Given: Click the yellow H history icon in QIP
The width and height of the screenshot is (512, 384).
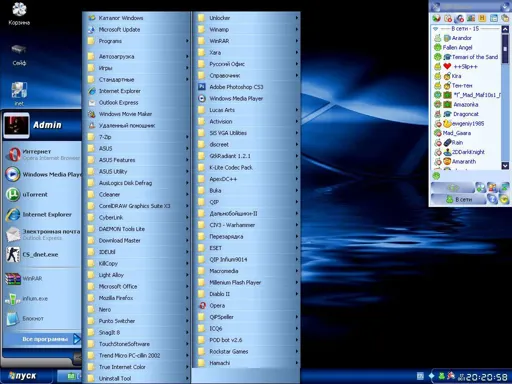Looking at the screenshot, I should [x=482, y=18].
